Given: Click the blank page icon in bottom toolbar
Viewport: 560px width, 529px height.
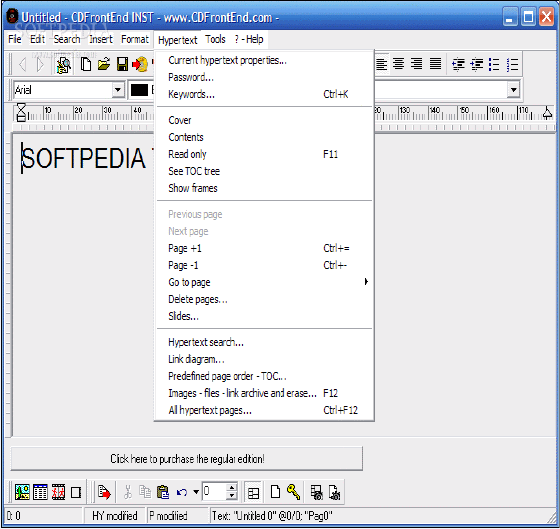Looking at the screenshot, I should click(x=275, y=492).
